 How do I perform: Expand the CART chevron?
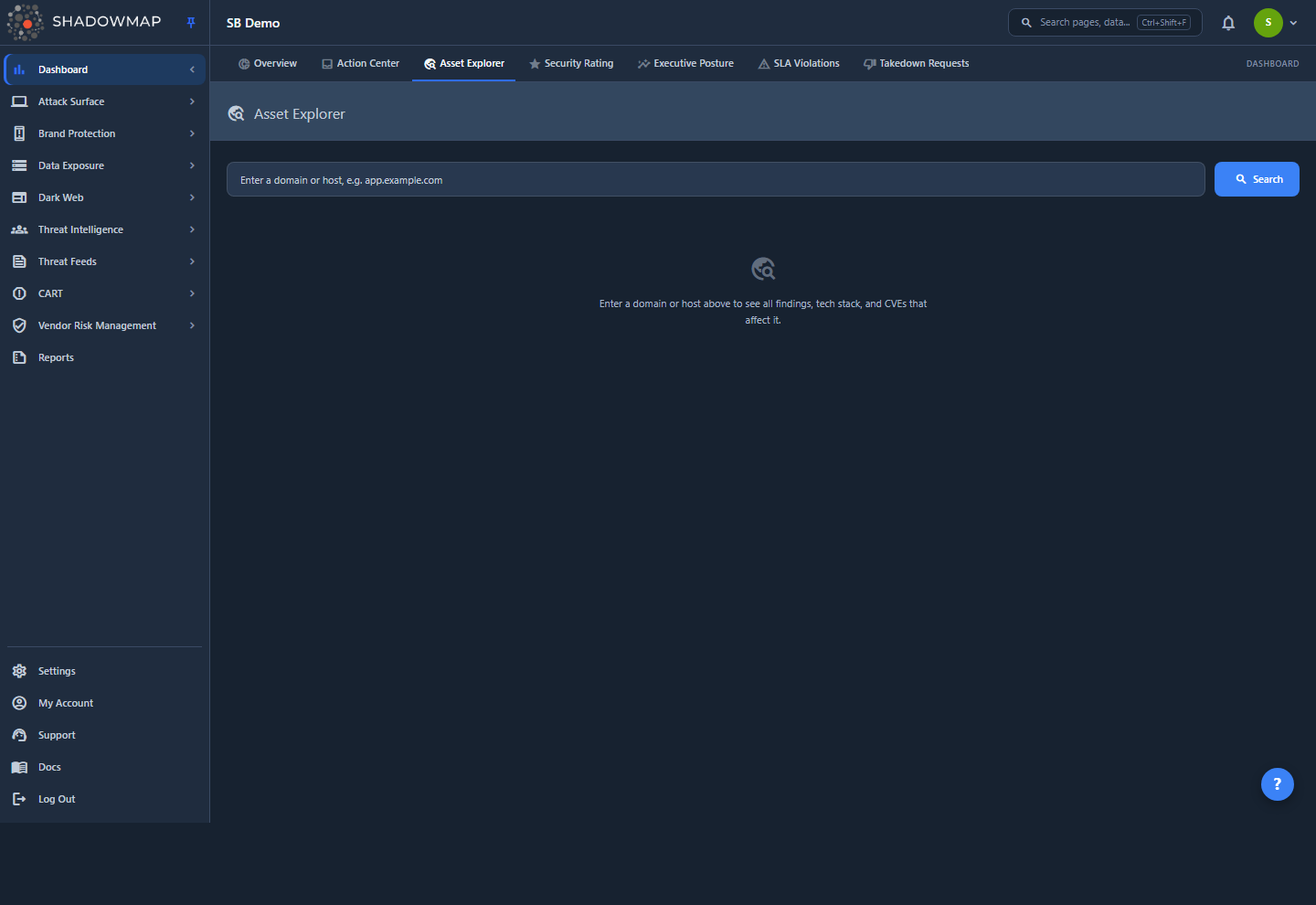(192, 293)
